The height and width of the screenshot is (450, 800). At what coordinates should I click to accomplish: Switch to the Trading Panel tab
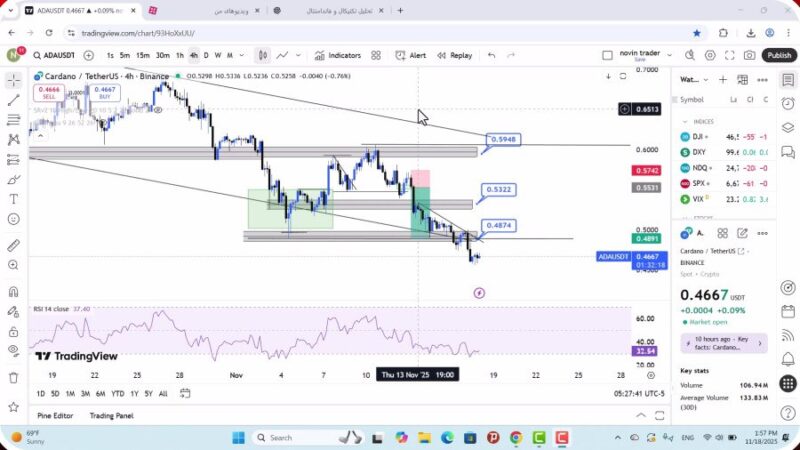pyautogui.click(x=111, y=415)
